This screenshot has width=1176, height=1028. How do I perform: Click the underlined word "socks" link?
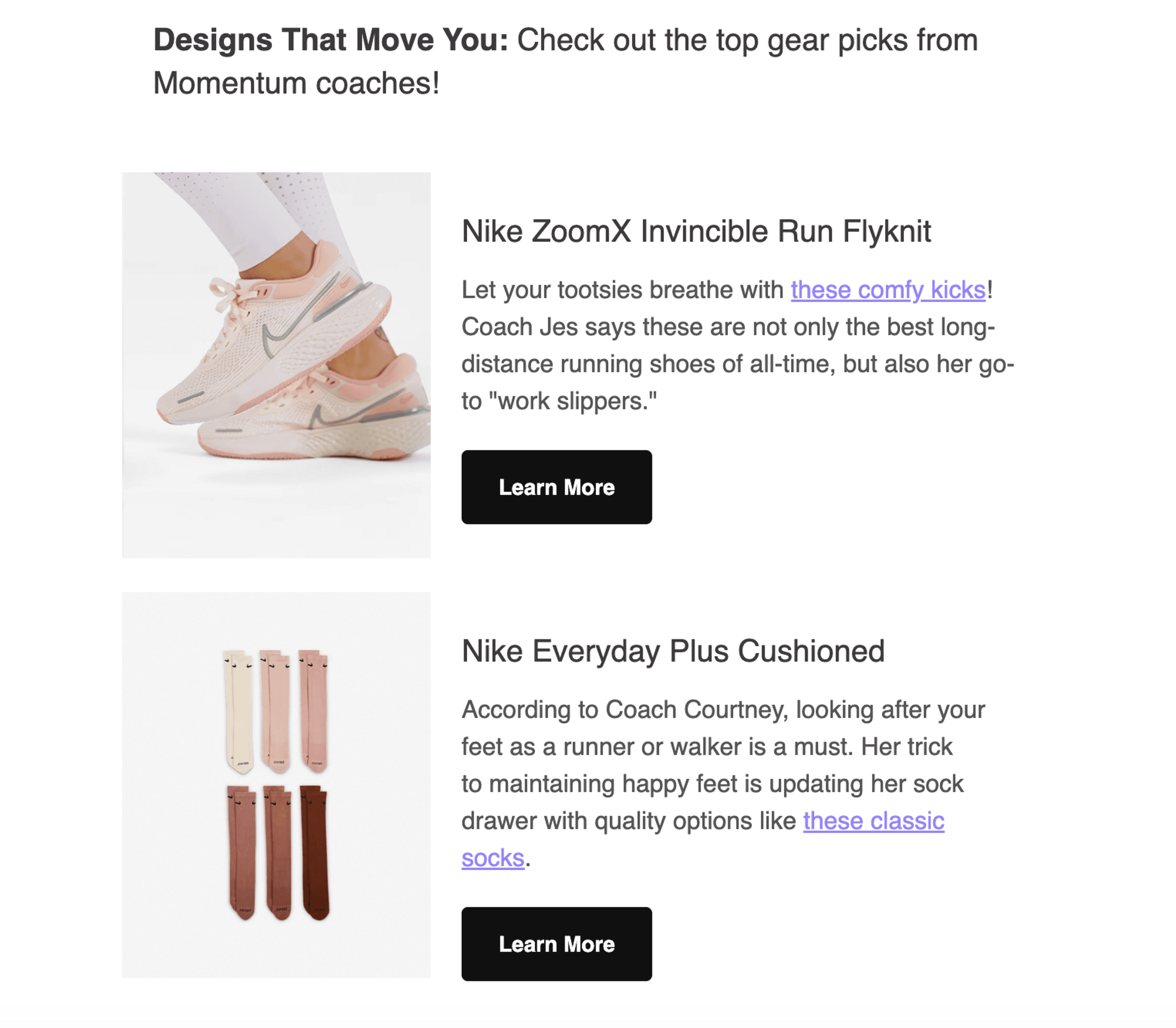click(493, 858)
